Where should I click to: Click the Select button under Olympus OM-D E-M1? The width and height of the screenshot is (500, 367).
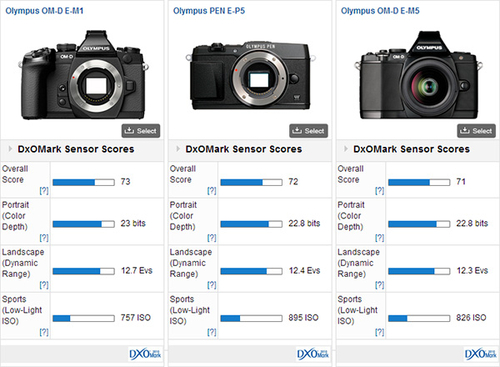pyautogui.click(x=141, y=131)
